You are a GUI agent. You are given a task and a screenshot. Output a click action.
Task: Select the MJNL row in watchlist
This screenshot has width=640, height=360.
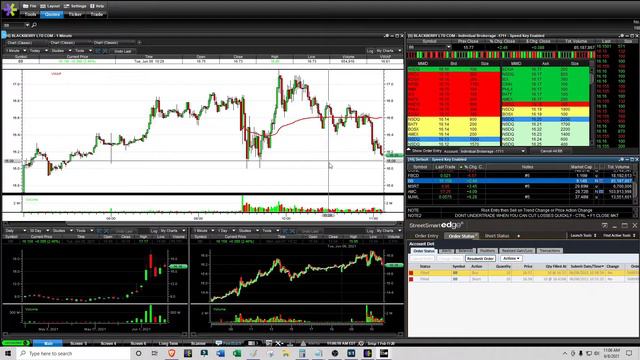click(x=520, y=197)
